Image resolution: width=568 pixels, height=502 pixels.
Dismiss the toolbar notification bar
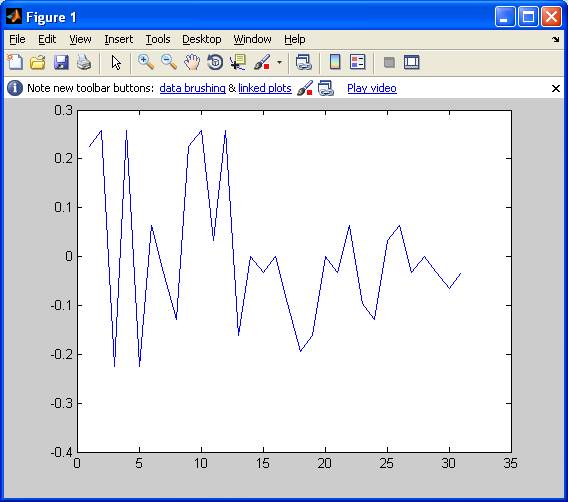pyautogui.click(x=556, y=88)
